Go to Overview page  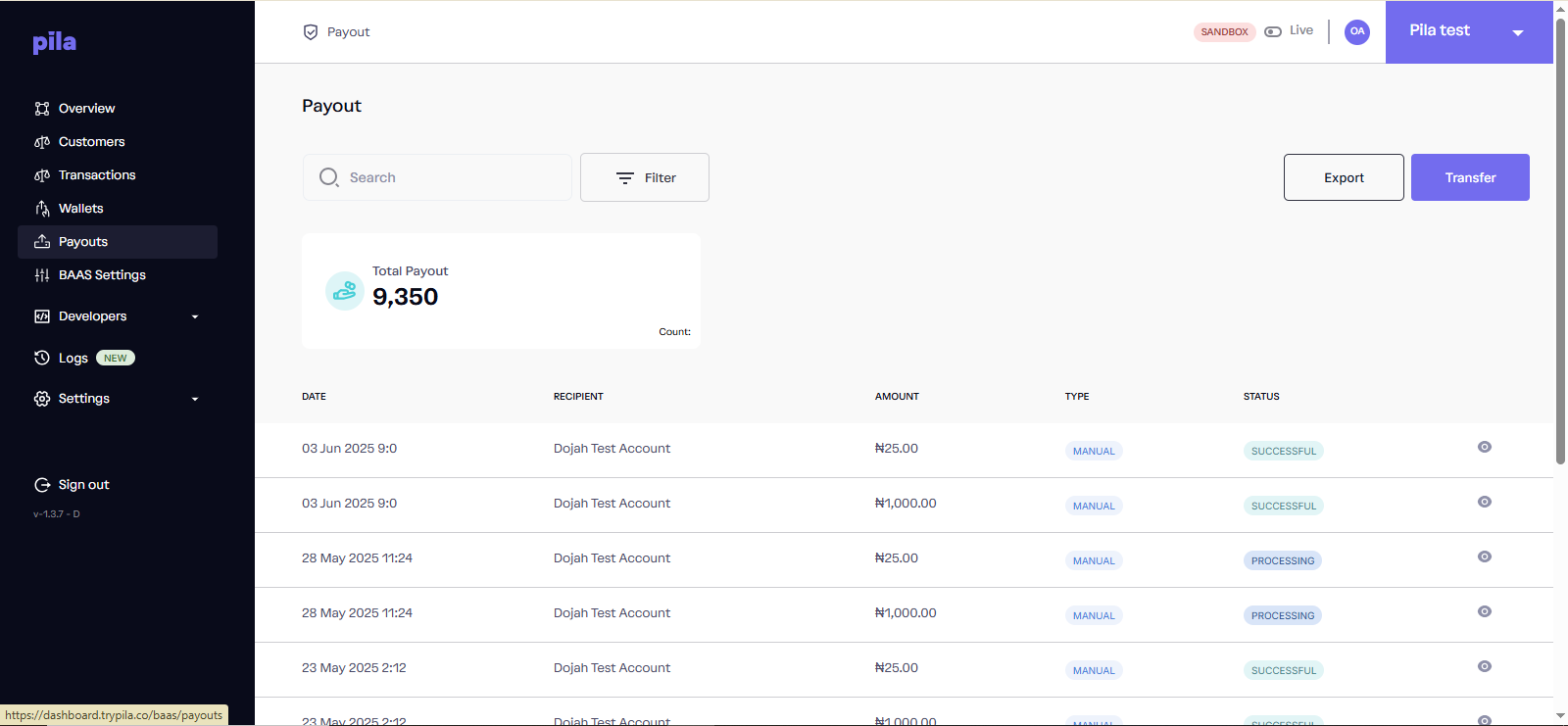pos(86,109)
